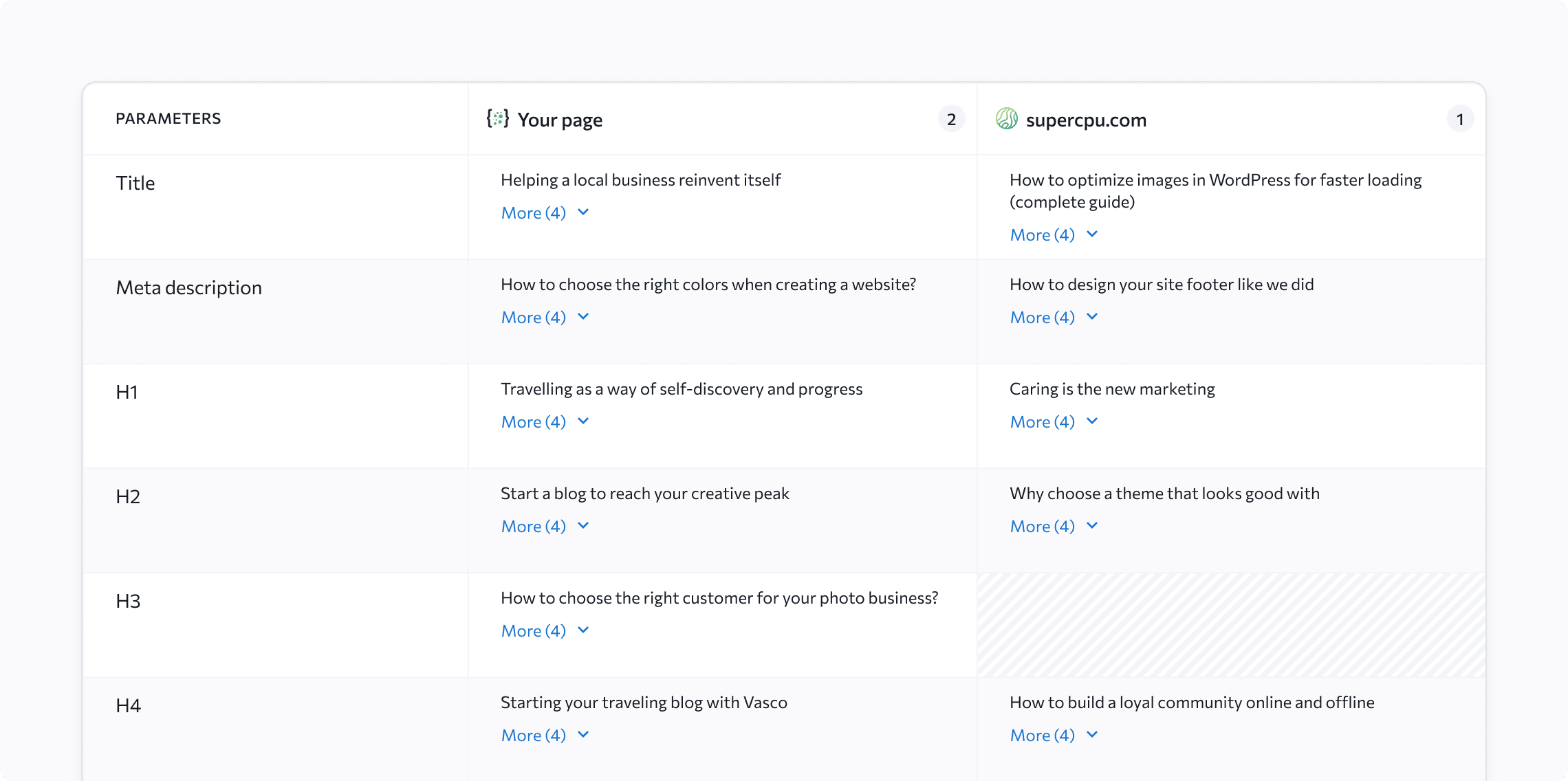Show more H2 entries for Your page

click(534, 526)
